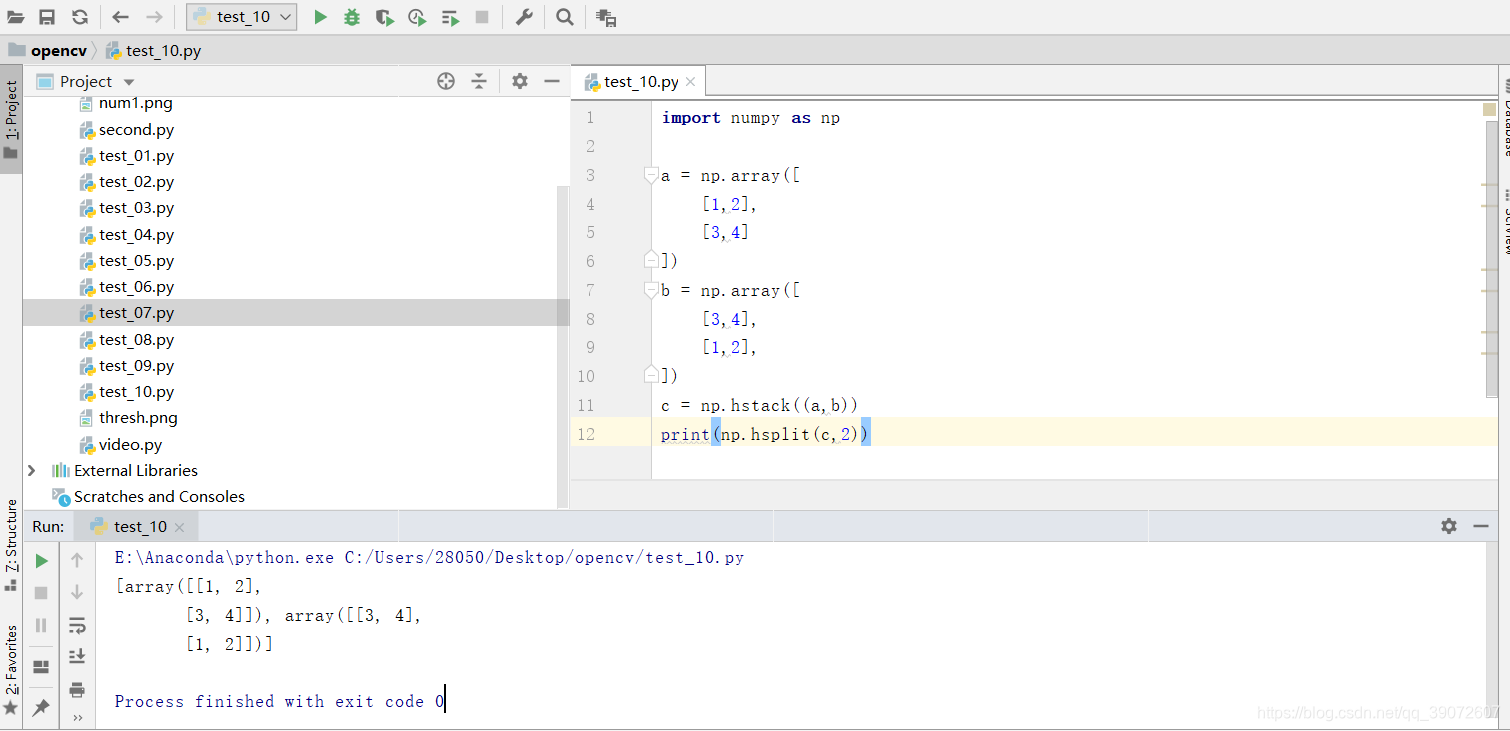Open file icon in main toolbar
The width and height of the screenshot is (1510, 731).
[x=15, y=17]
